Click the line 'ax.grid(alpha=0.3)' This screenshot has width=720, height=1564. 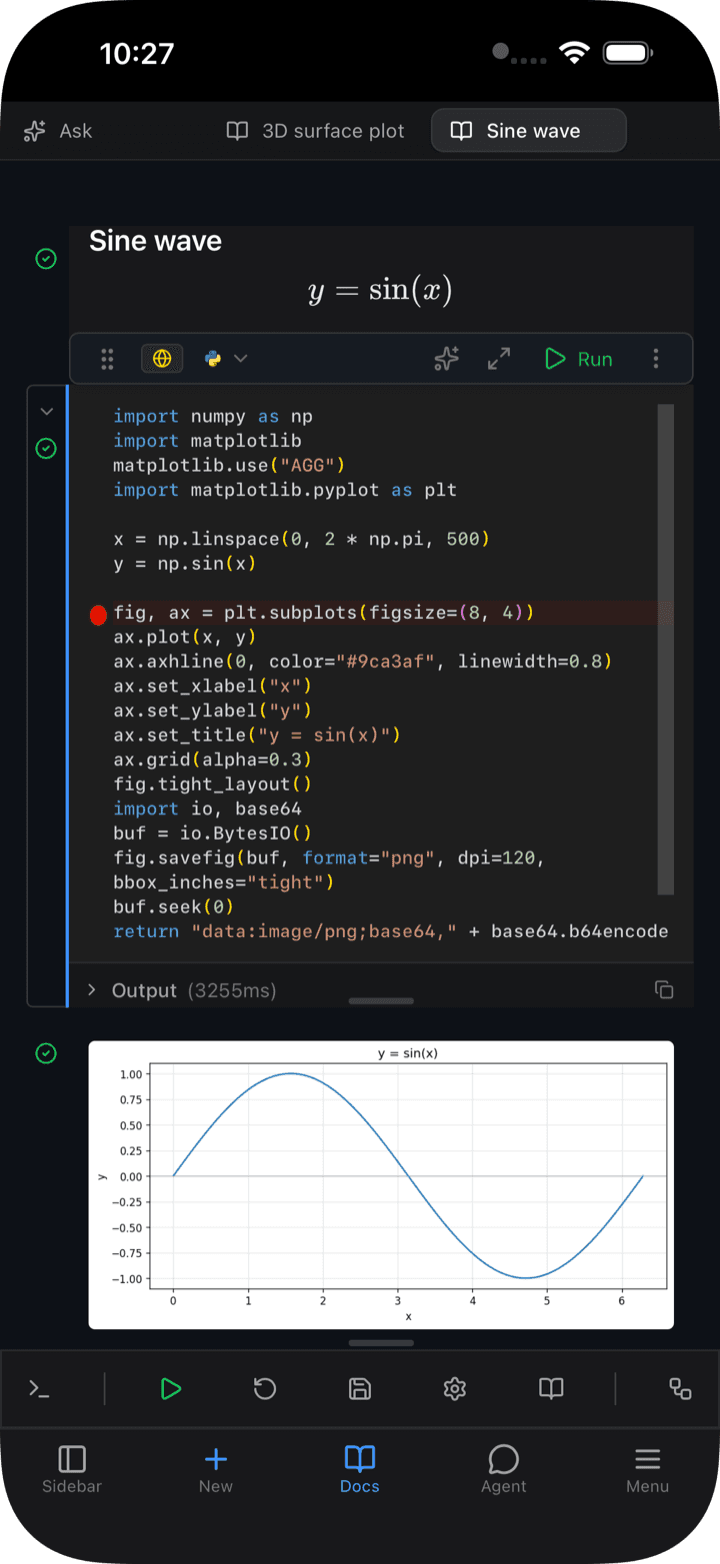coord(213,760)
